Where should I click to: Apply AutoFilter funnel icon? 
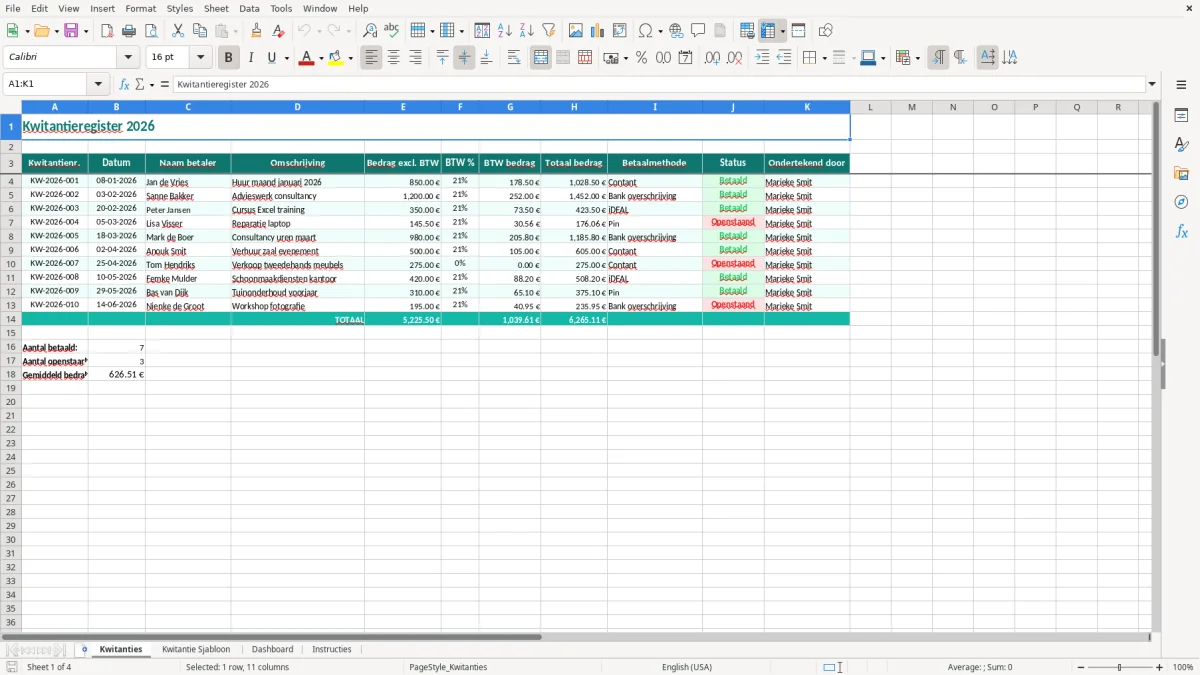pos(548,31)
